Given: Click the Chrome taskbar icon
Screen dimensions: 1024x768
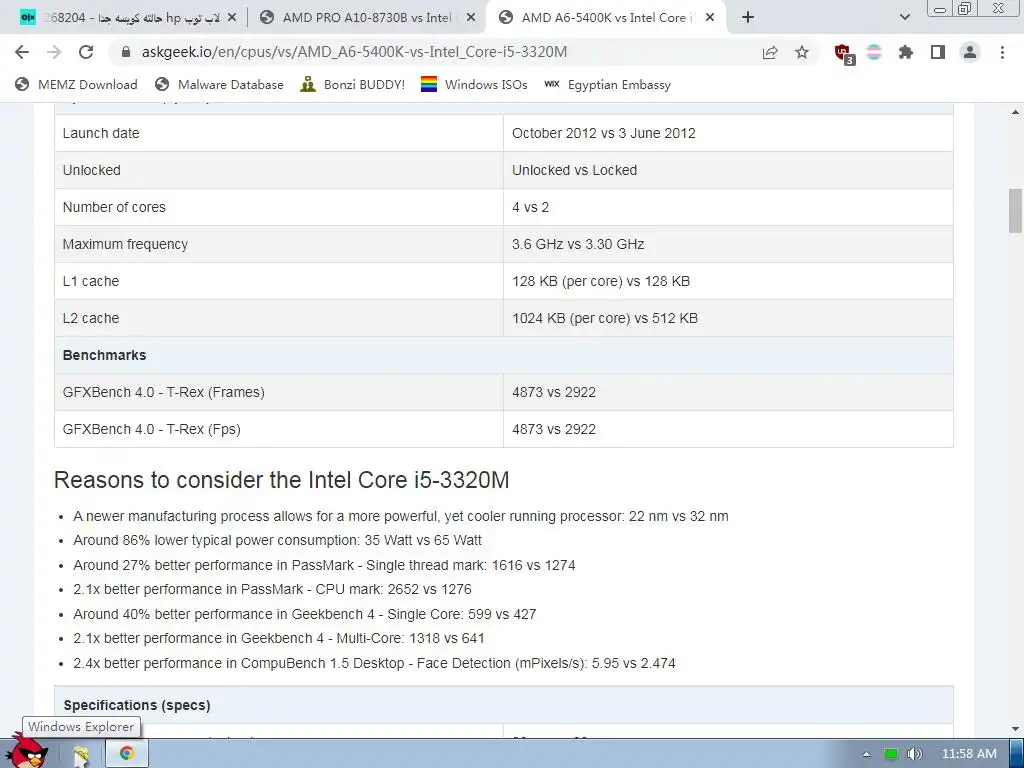Looking at the screenshot, I should [x=127, y=754].
